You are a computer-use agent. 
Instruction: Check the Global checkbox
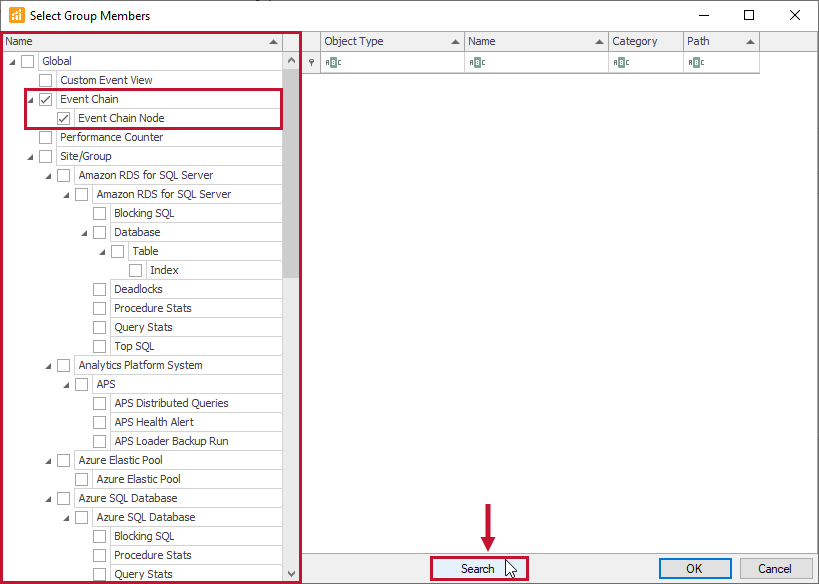[27, 60]
